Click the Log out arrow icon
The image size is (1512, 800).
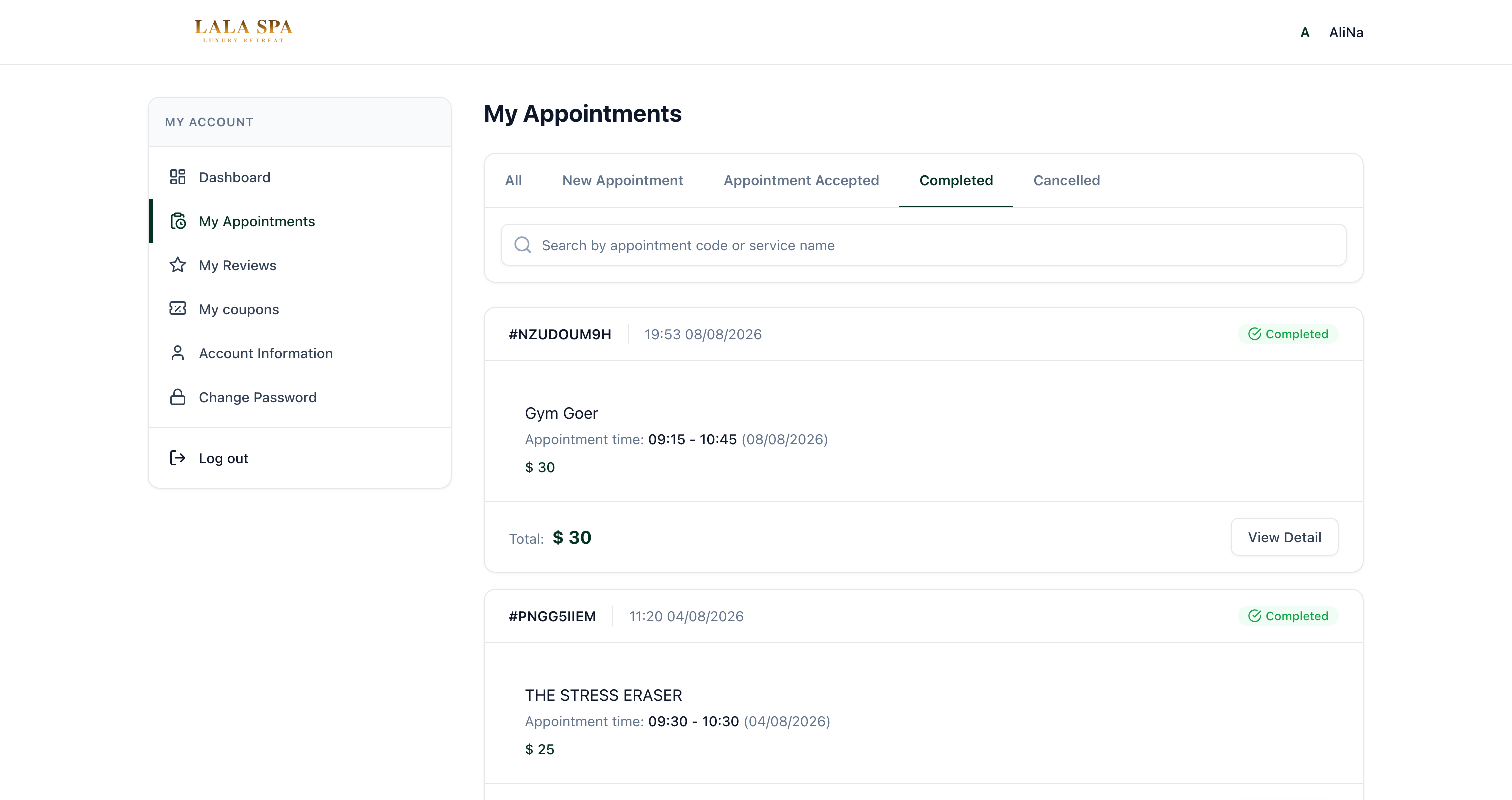[x=178, y=458]
